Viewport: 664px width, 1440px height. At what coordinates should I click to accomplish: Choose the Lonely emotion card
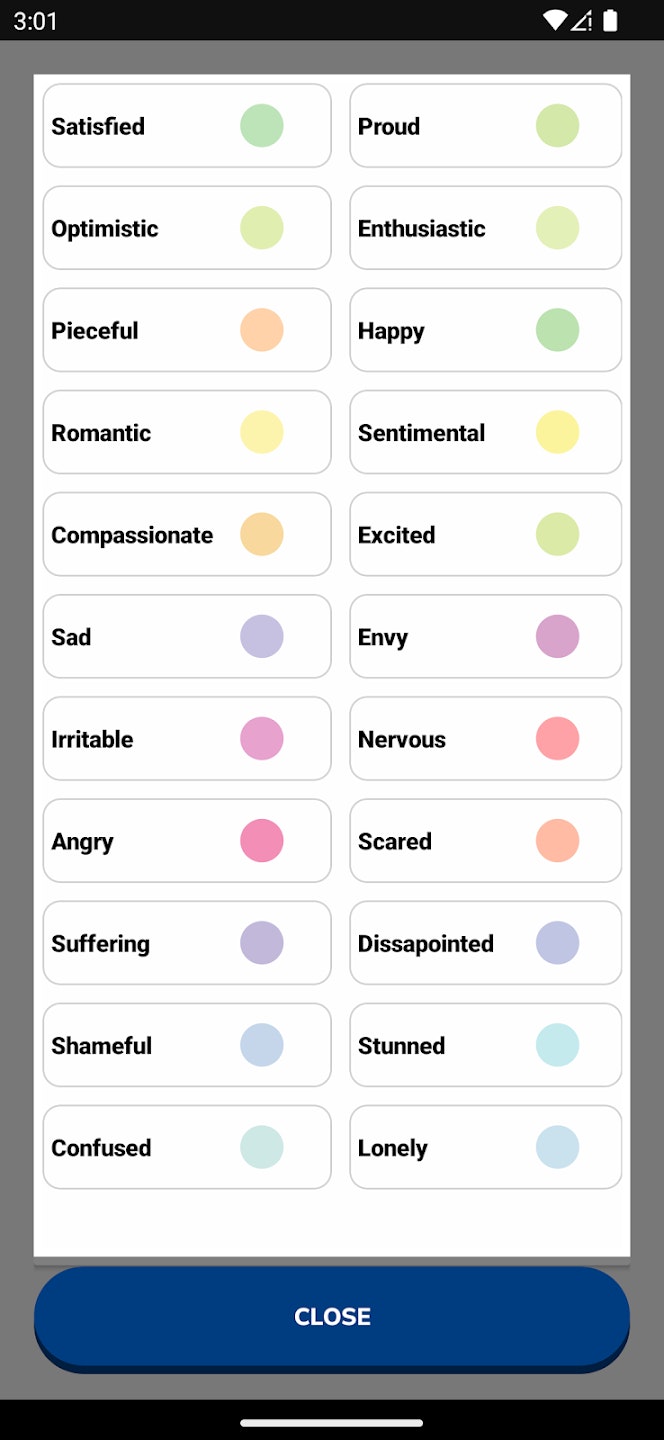486,1146
